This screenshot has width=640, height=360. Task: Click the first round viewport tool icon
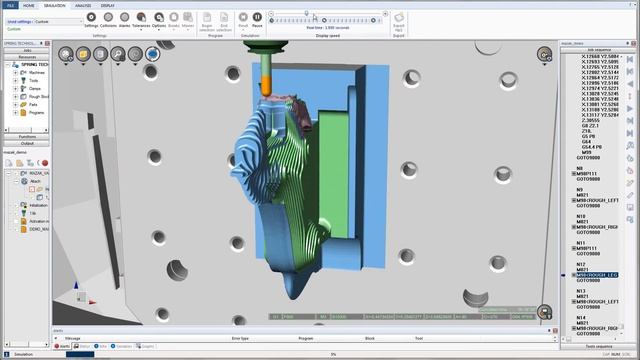66,54
